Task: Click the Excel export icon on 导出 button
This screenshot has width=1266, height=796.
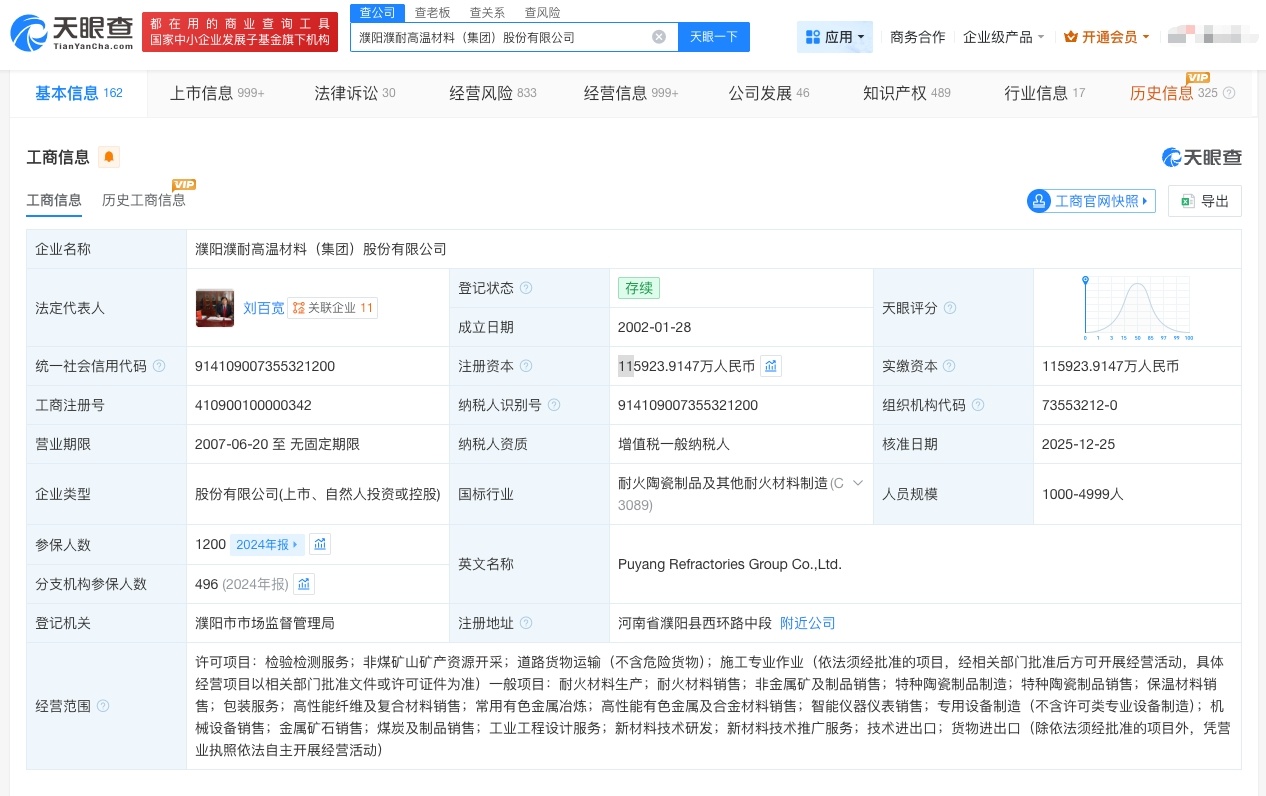Action: coord(1185,200)
